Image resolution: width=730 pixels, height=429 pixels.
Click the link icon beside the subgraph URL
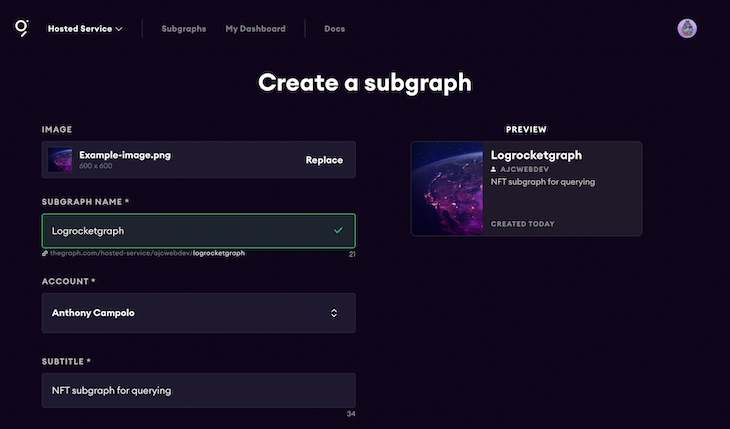(x=44, y=254)
